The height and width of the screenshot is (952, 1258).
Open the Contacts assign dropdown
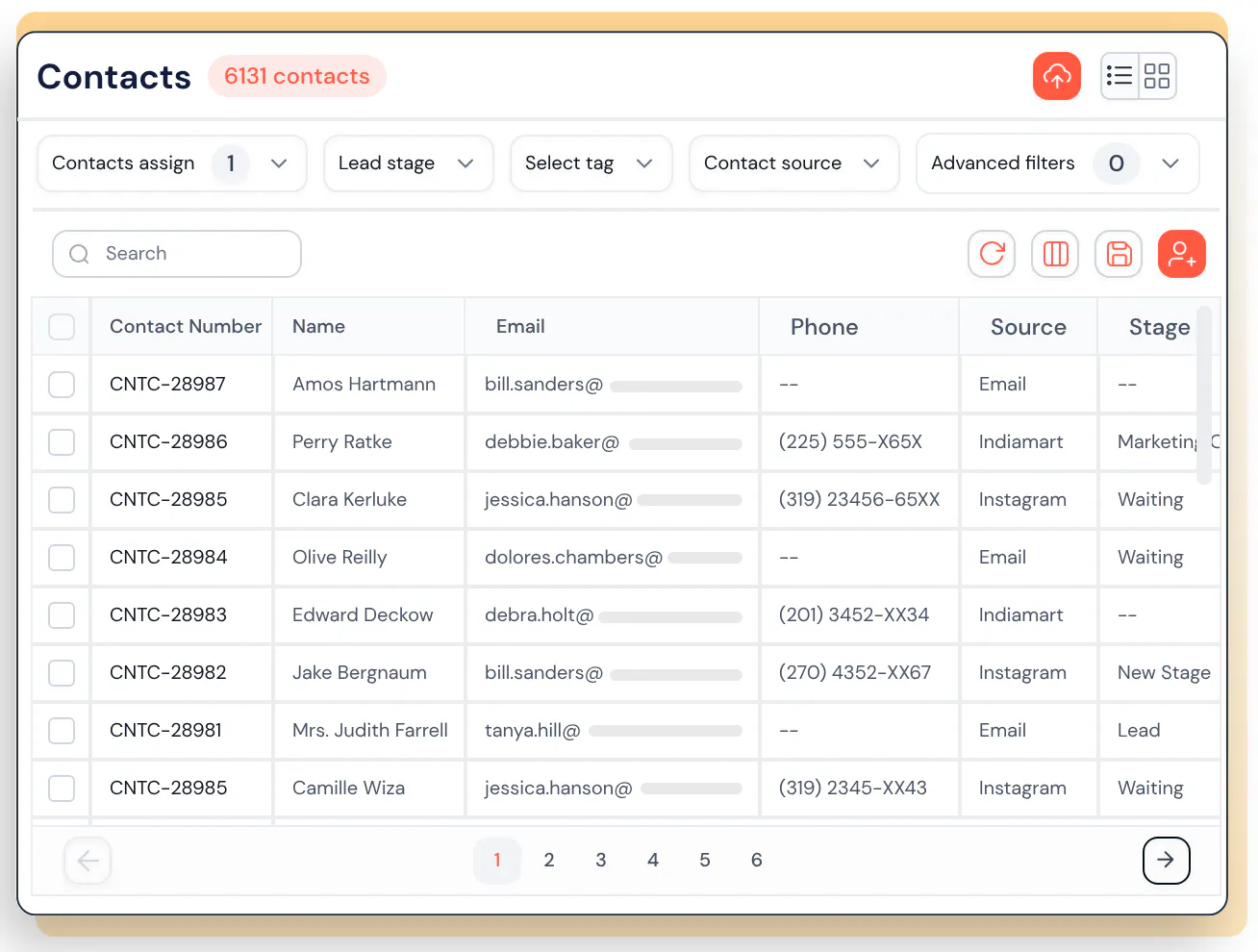pyautogui.click(x=172, y=163)
